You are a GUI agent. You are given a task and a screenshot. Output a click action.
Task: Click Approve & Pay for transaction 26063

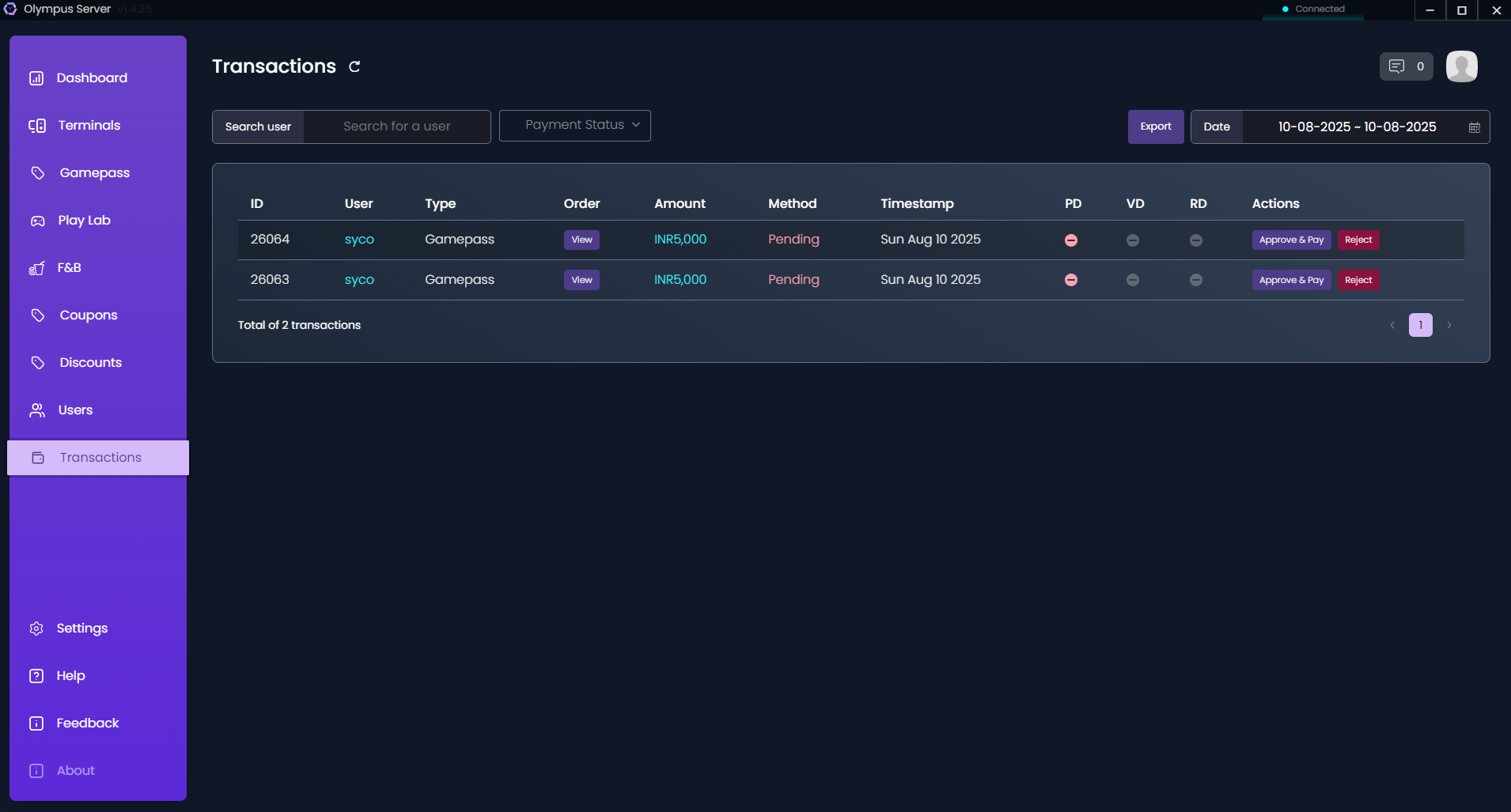point(1290,280)
